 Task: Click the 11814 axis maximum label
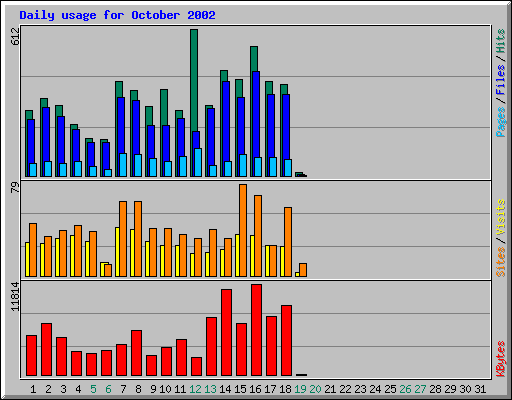[x=15, y=297]
